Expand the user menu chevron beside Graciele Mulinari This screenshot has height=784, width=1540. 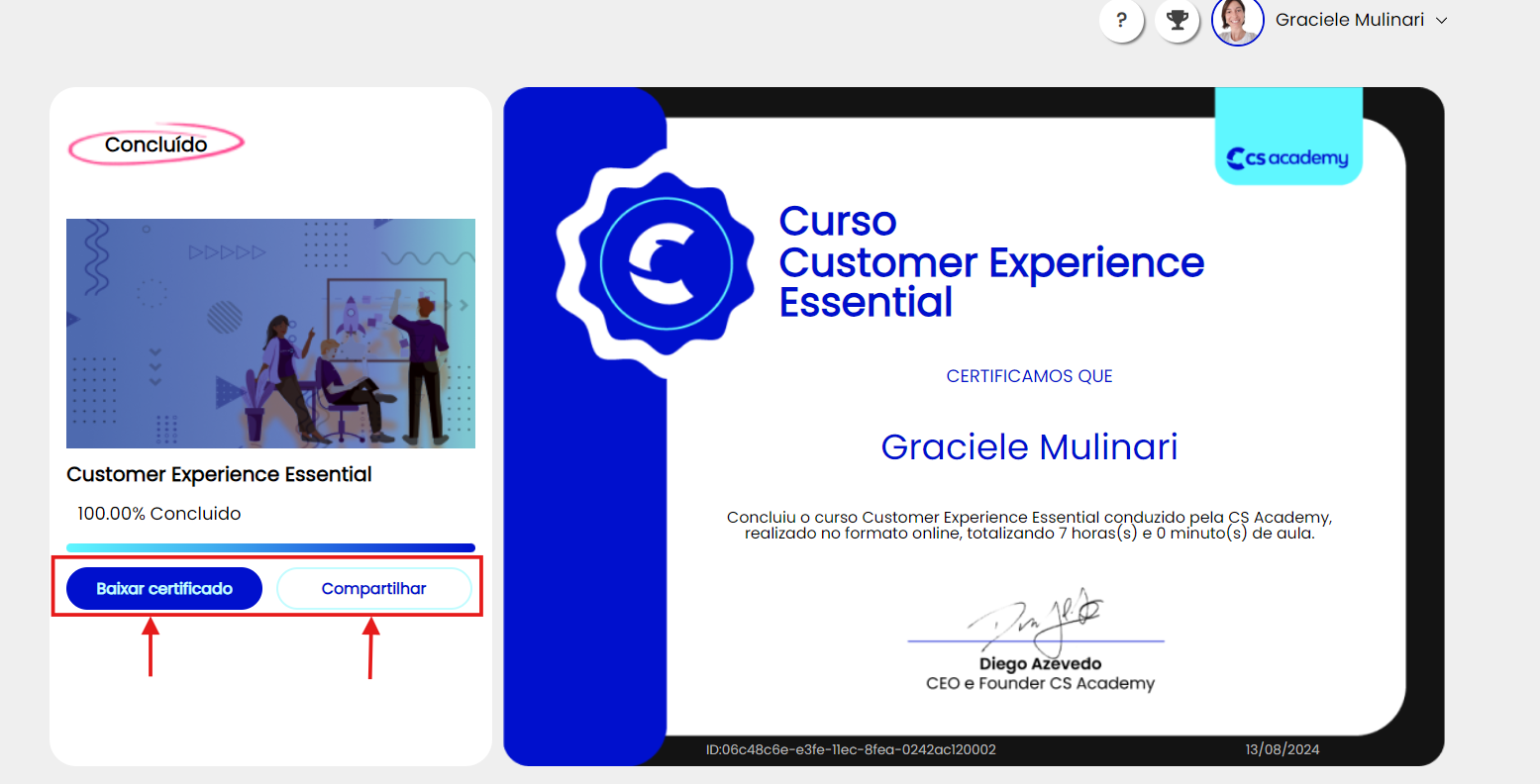tap(1442, 21)
